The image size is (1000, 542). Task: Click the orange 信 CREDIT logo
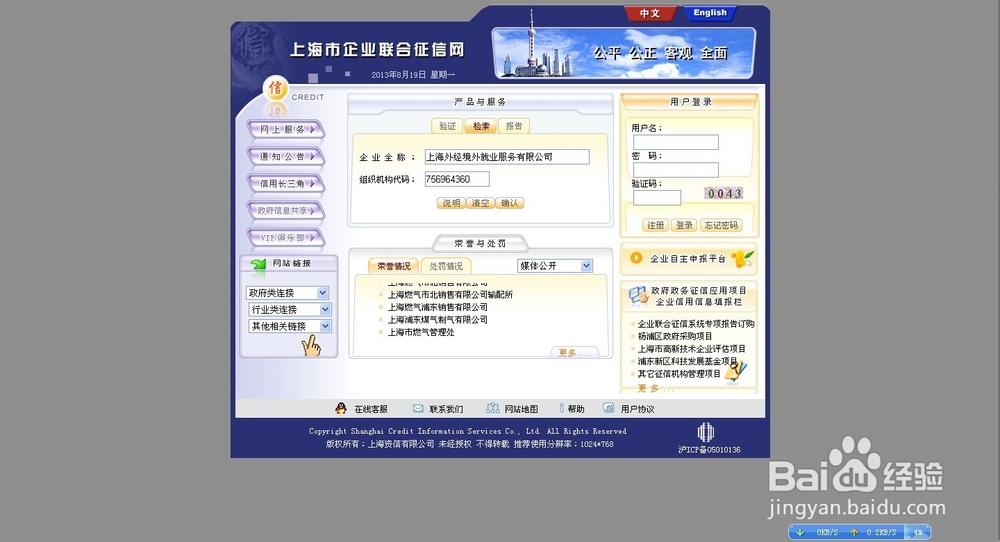[276, 89]
